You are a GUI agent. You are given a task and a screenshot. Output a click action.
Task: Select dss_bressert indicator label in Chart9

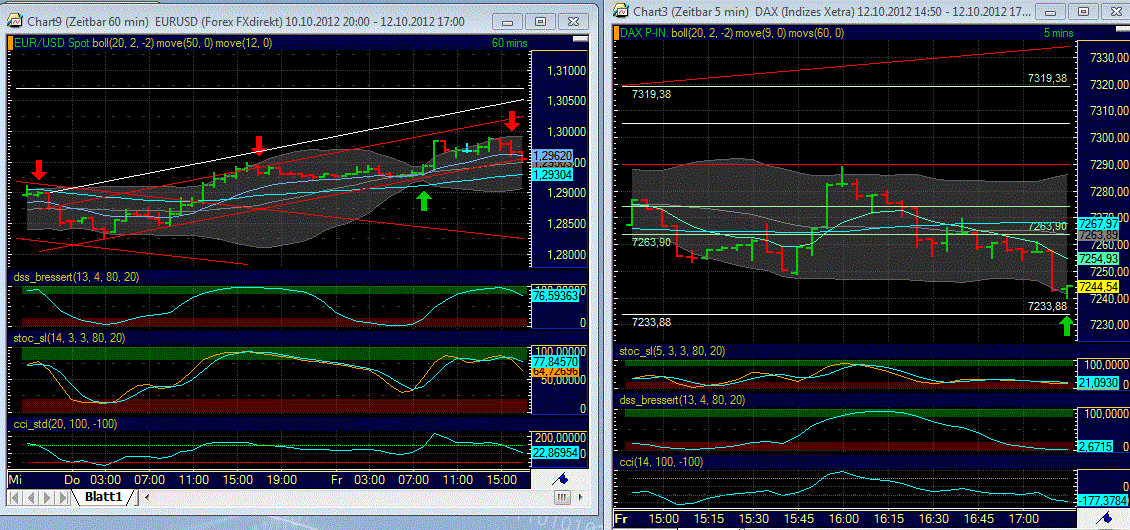(78, 278)
